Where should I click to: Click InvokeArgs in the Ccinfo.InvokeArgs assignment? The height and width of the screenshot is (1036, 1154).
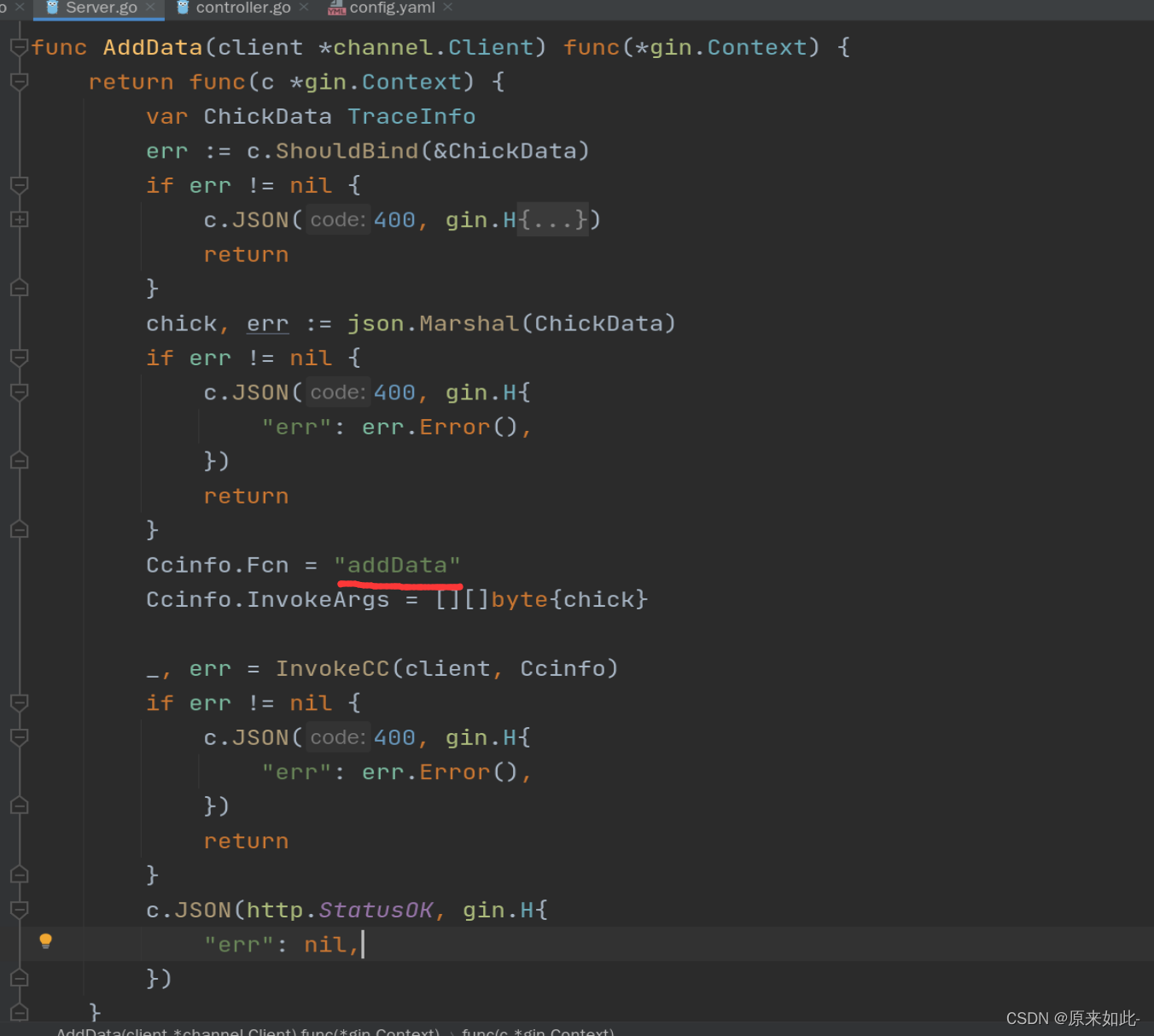click(x=318, y=599)
